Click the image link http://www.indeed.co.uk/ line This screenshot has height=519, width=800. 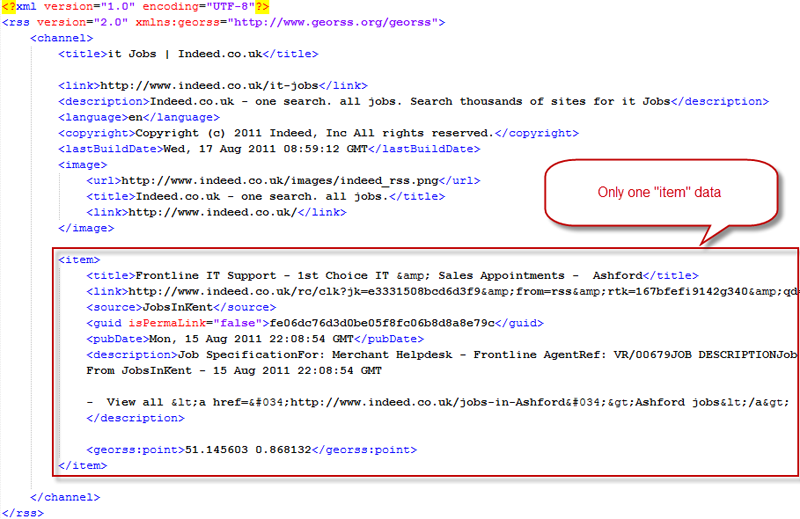click(x=216, y=212)
